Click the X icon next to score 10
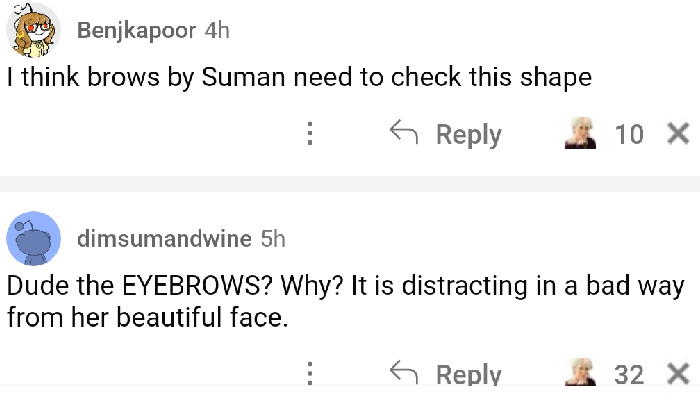This screenshot has height=406, width=700. [677, 133]
